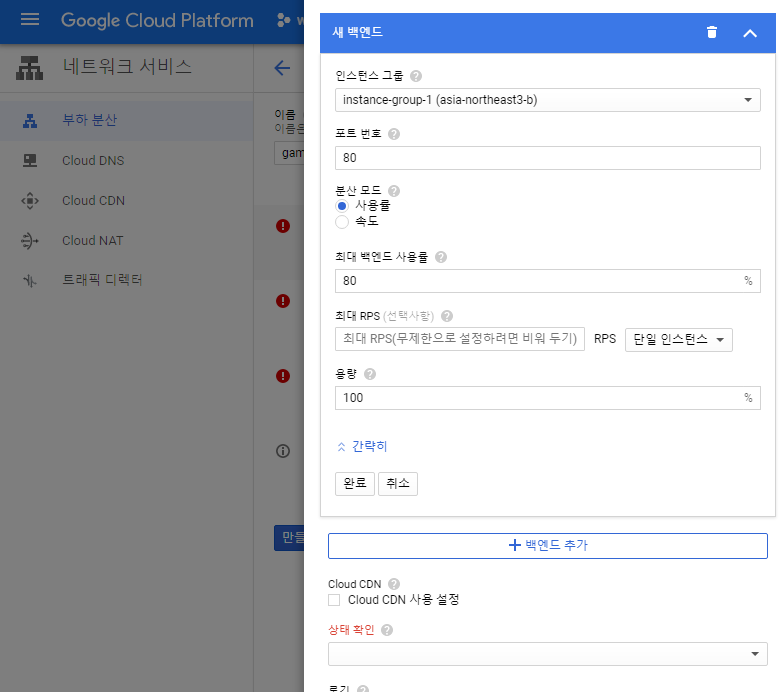
Task: Click the 최대 백엔드 사용률 input field
Action: point(547,281)
